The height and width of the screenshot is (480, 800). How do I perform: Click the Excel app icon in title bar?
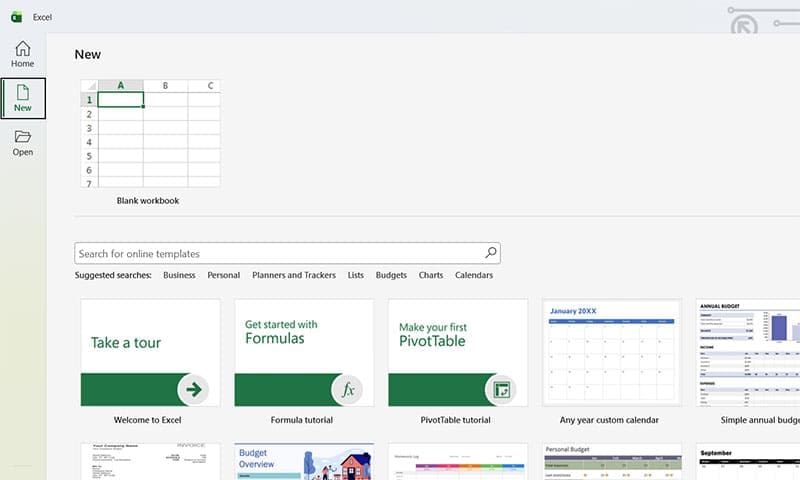[x=16, y=17]
